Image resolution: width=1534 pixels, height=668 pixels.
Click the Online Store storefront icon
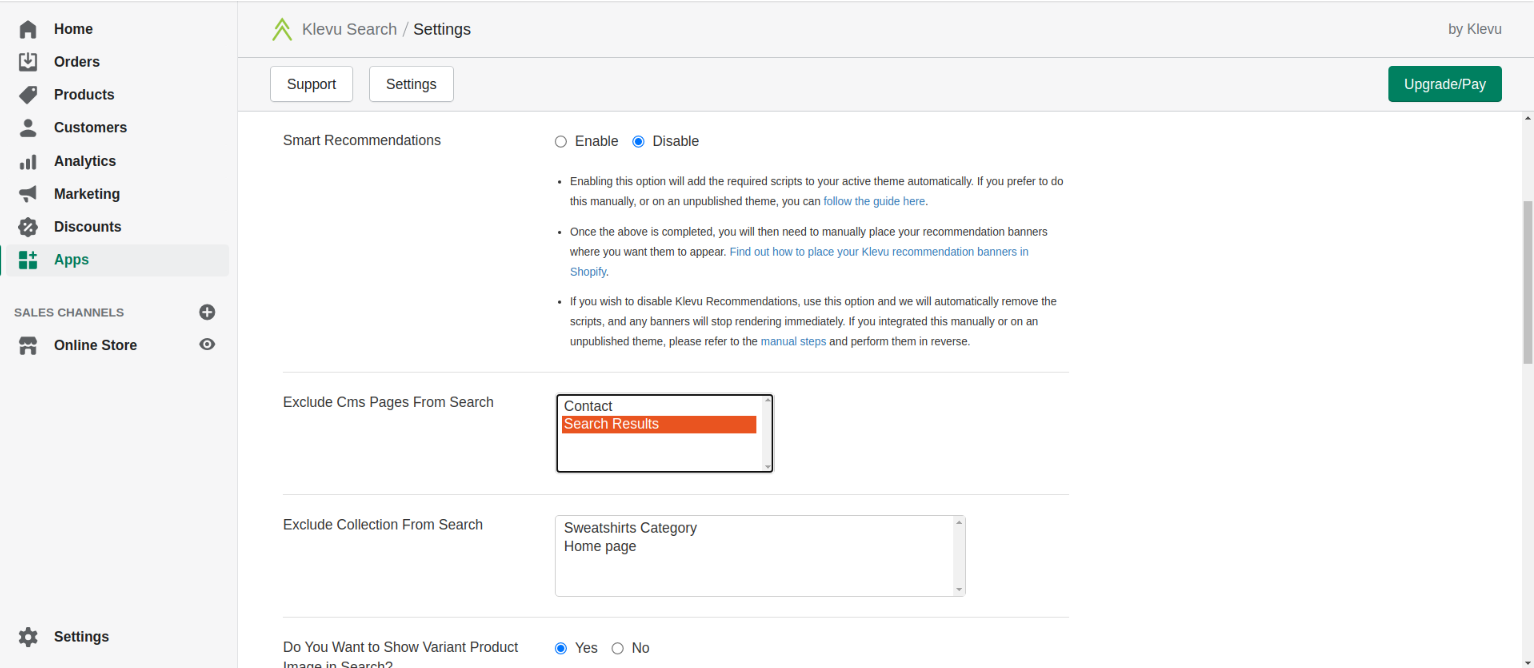pyautogui.click(x=28, y=345)
